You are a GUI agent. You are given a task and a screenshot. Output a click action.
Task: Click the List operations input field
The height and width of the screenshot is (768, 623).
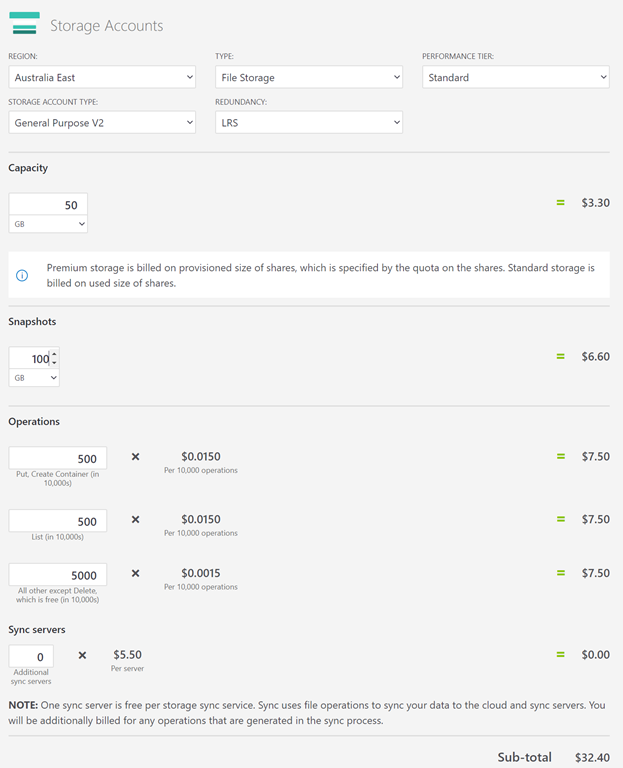point(57,520)
